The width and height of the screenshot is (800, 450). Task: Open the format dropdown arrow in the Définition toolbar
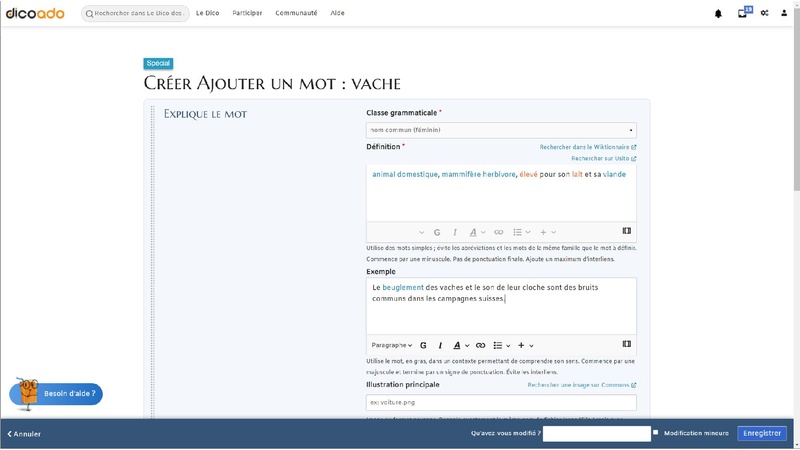421,233
